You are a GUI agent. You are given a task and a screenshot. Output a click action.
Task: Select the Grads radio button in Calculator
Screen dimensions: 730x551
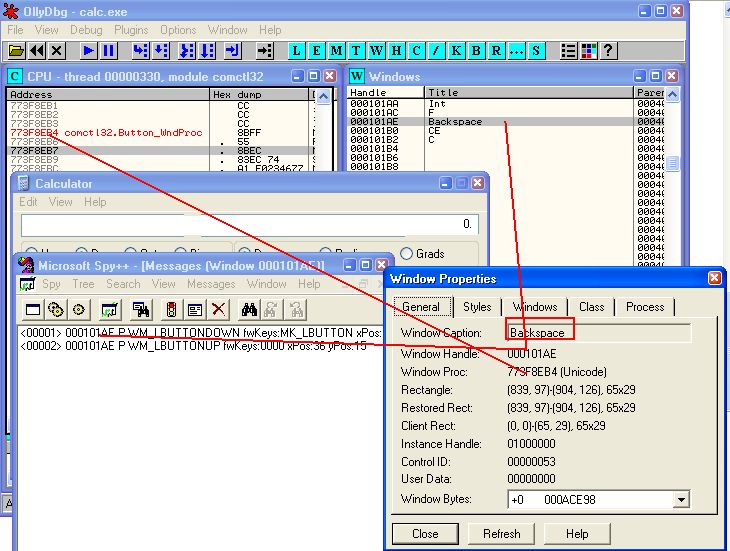[406, 254]
